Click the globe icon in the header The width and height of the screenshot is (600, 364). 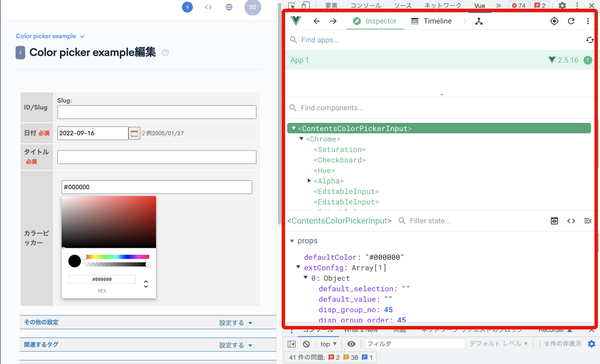tap(229, 7)
